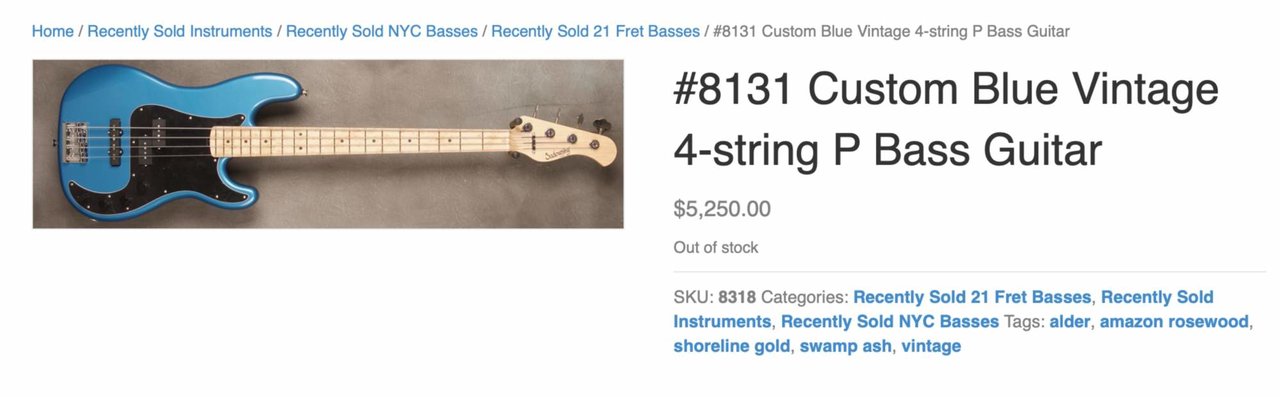Screen dimensions: 1280x397
Task: Open Recently Sold NYC Basses breadcrumb
Action: point(382,31)
